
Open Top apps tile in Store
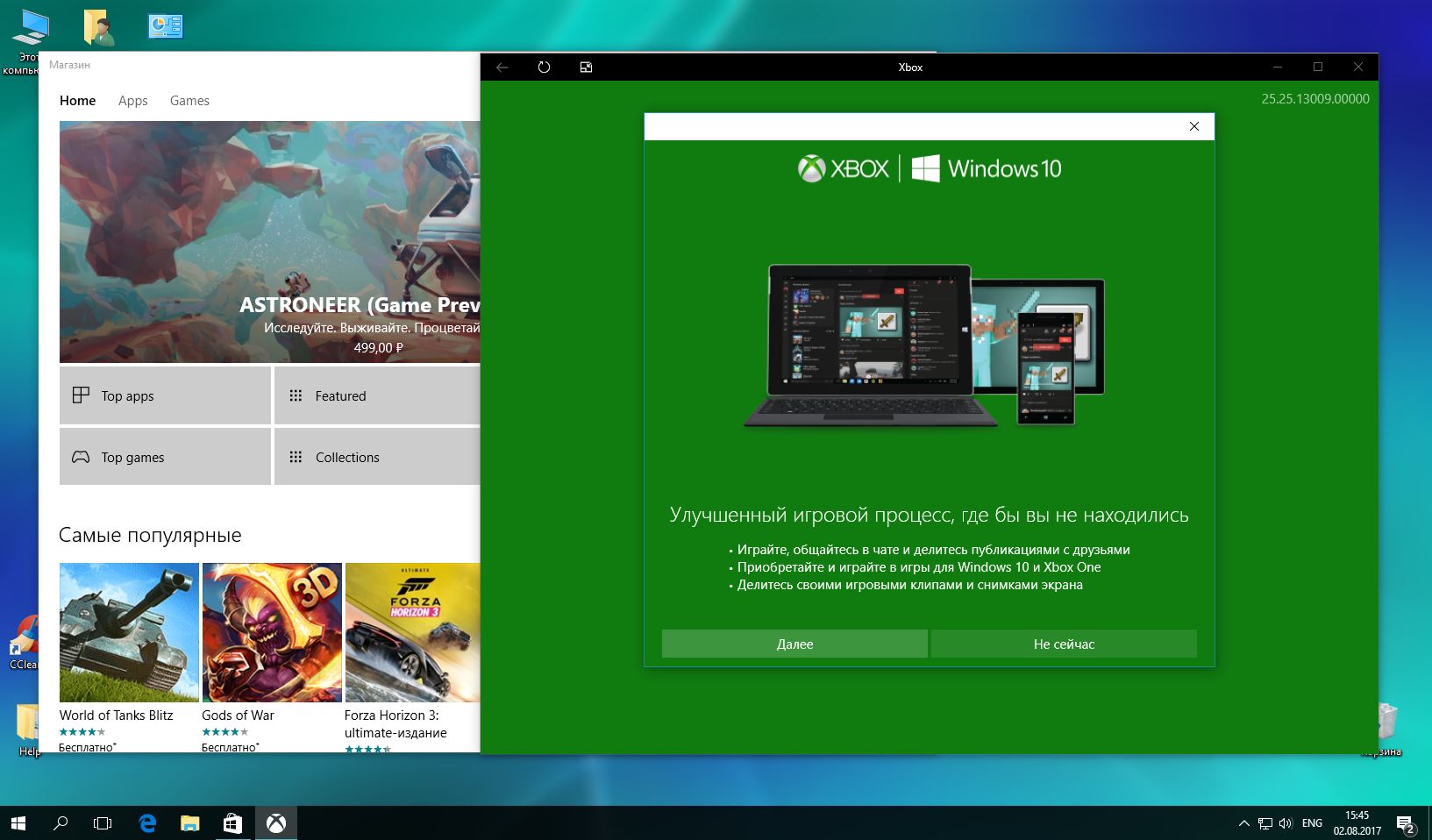click(165, 395)
